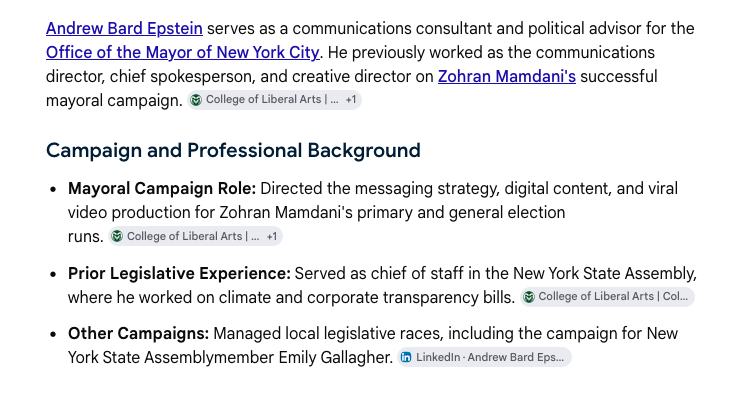Click the 'Mayoral Campaign Role:' bold label
Viewport: 740px width, 404px height.
tap(162, 189)
